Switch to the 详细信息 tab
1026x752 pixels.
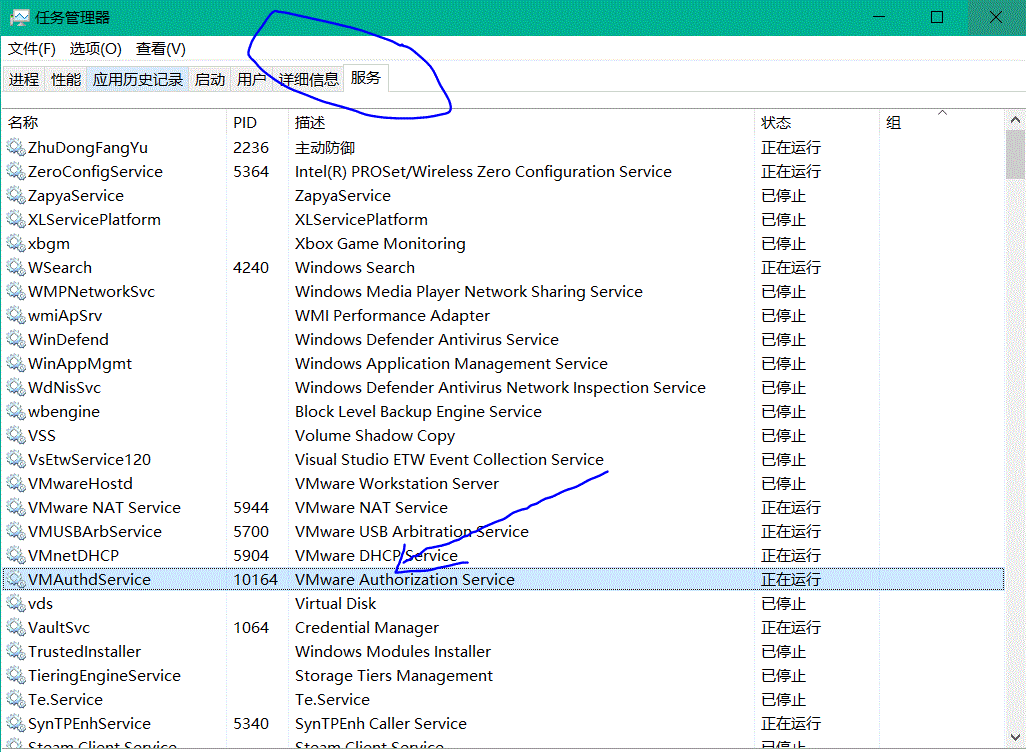point(308,80)
